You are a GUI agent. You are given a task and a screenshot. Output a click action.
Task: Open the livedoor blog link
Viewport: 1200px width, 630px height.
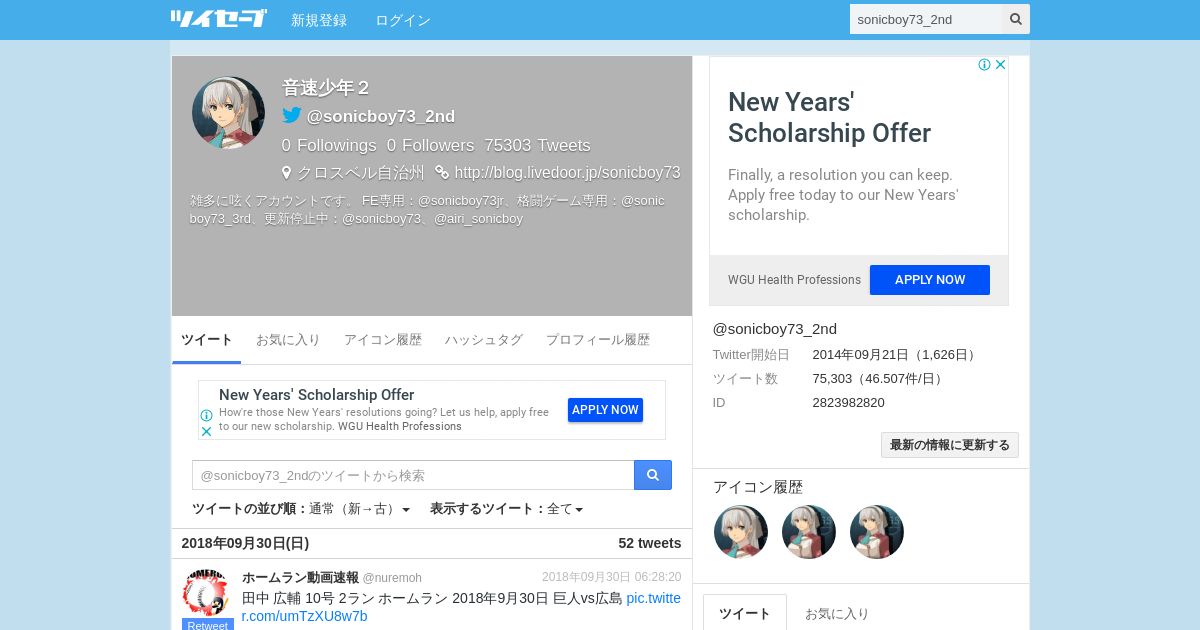[x=567, y=173]
